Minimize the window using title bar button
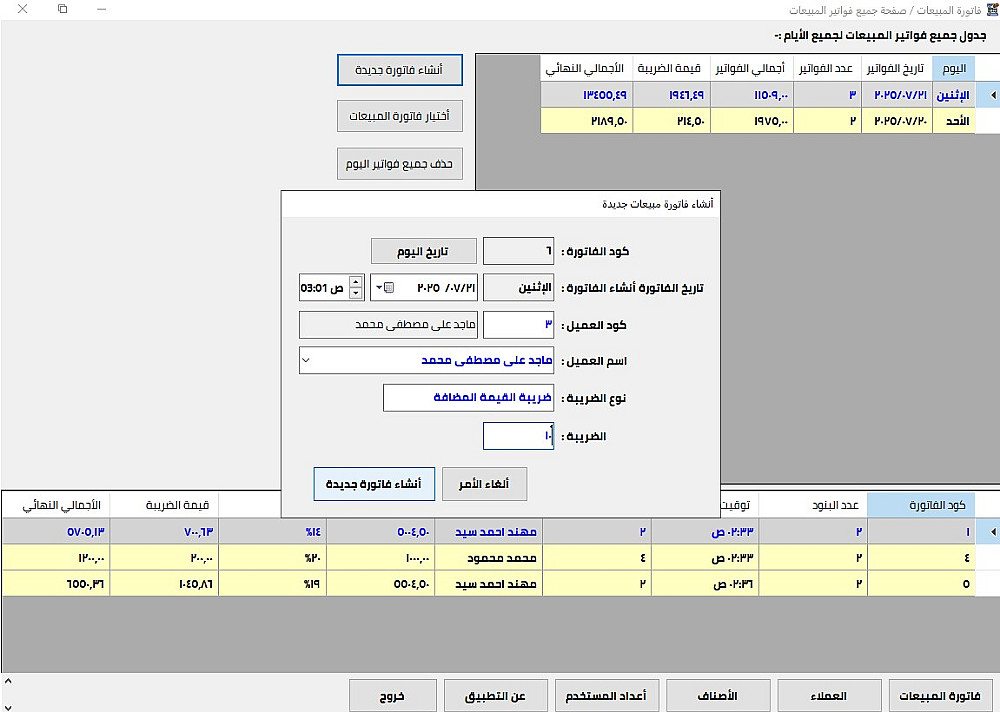 (x=101, y=9)
